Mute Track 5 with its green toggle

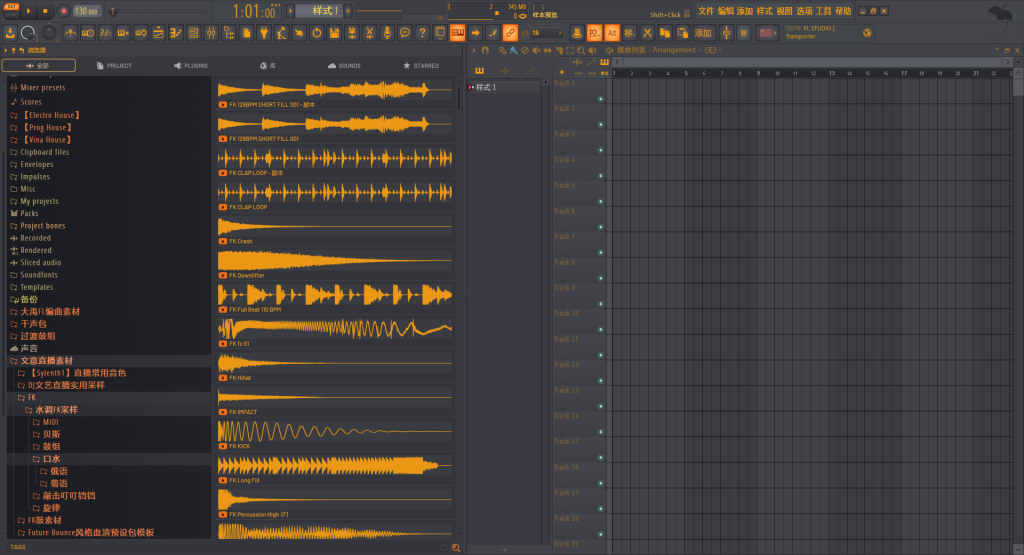(x=601, y=202)
